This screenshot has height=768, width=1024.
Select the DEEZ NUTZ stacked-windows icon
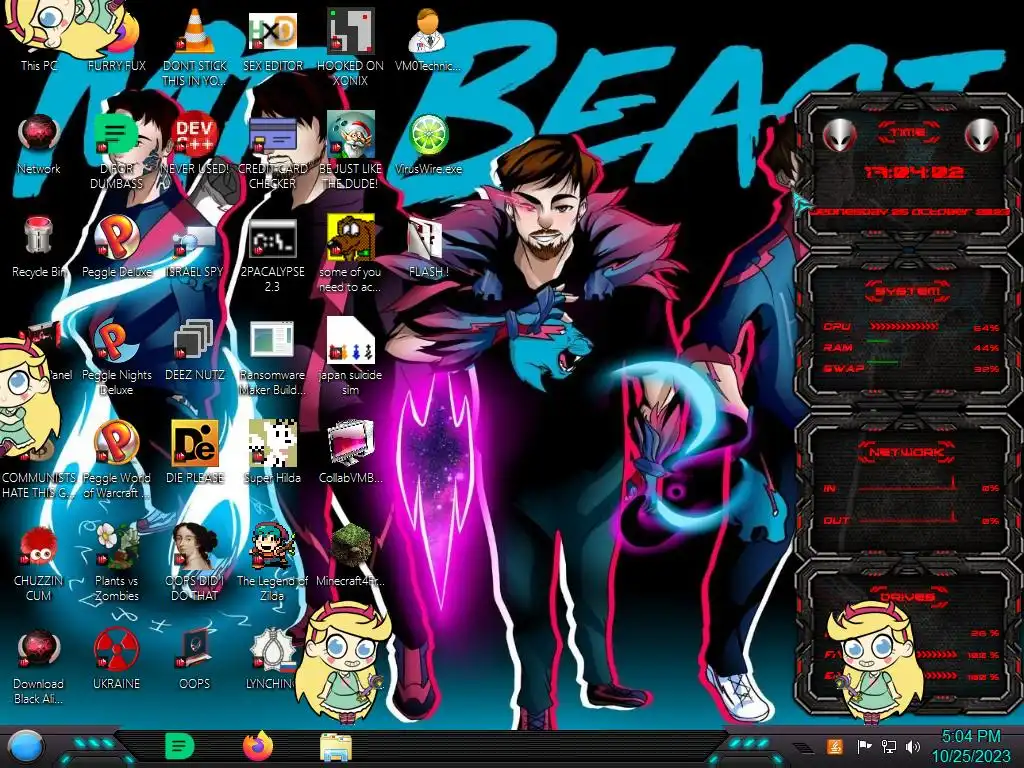tap(195, 341)
